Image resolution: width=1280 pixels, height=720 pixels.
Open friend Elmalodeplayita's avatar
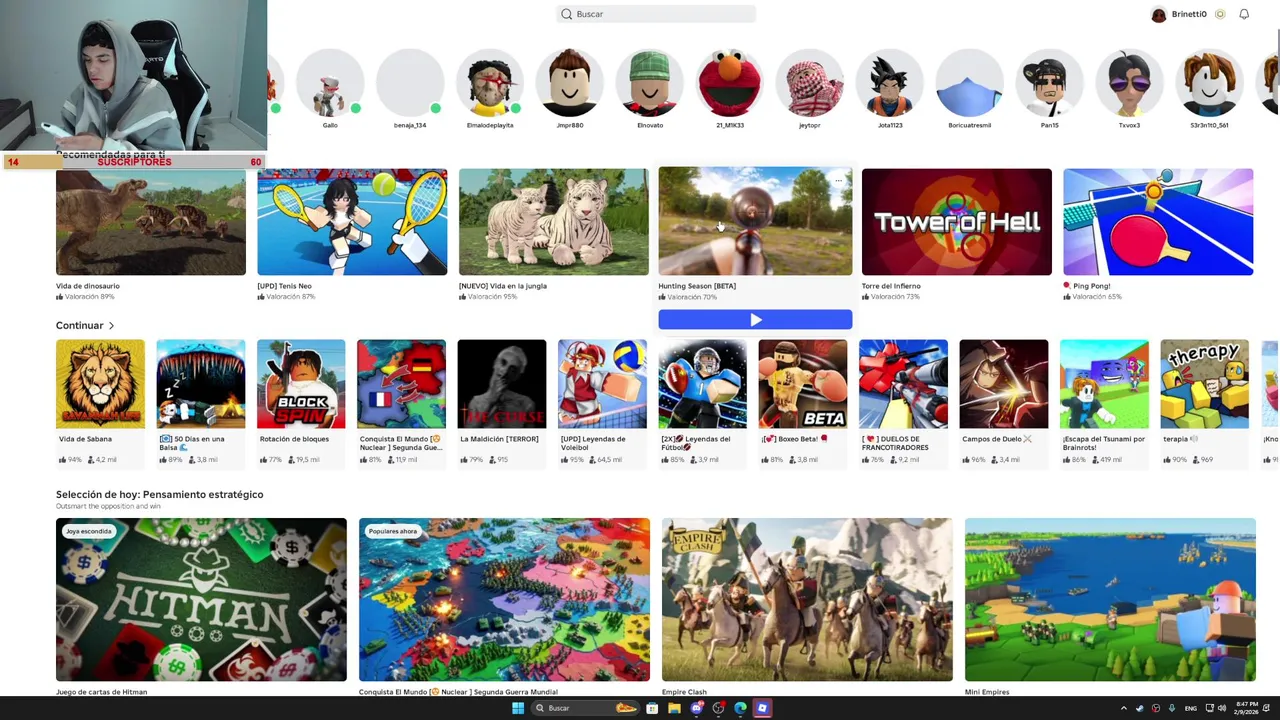[x=490, y=83]
